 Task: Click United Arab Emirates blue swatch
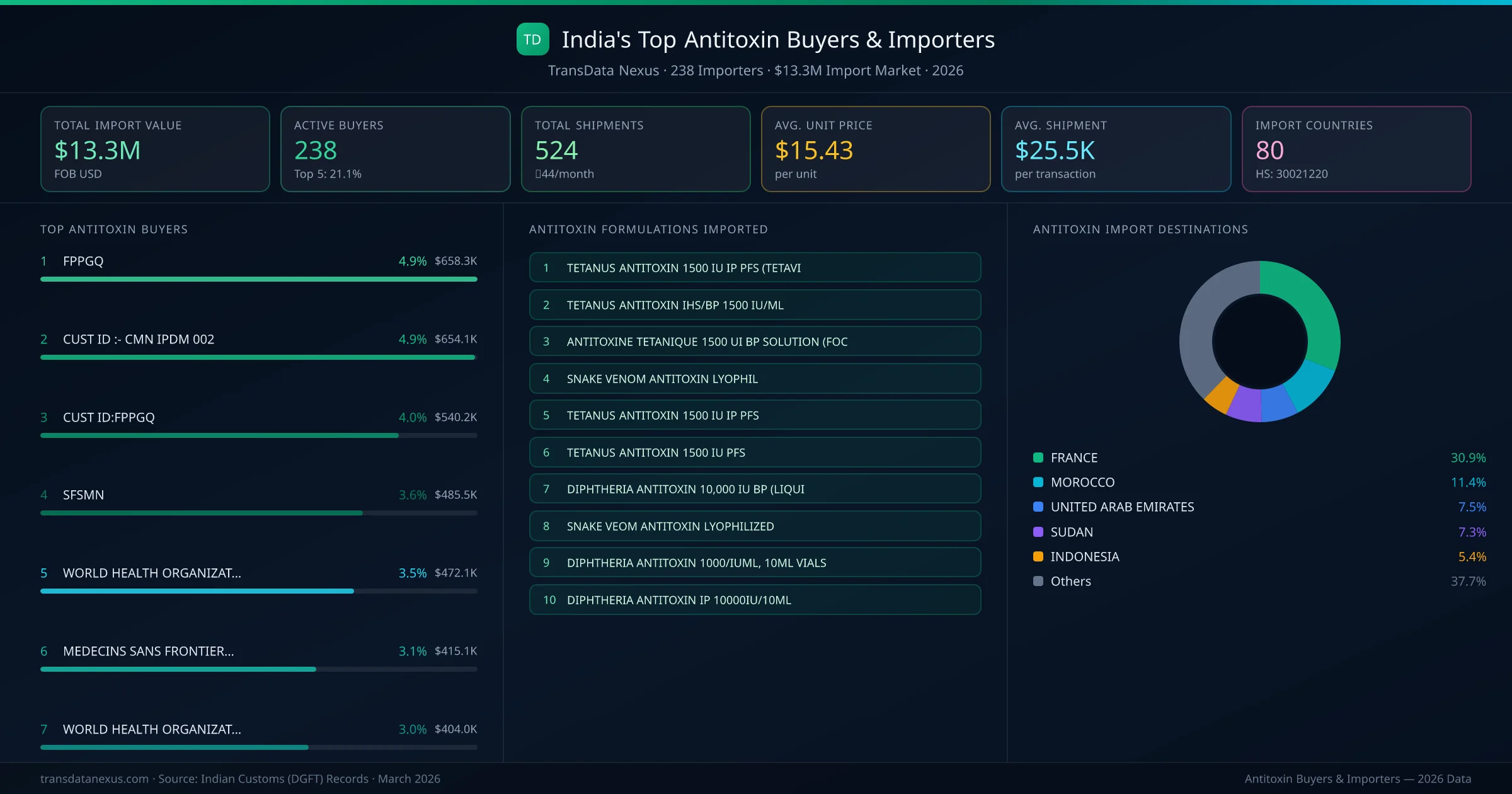click(x=1038, y=507)
